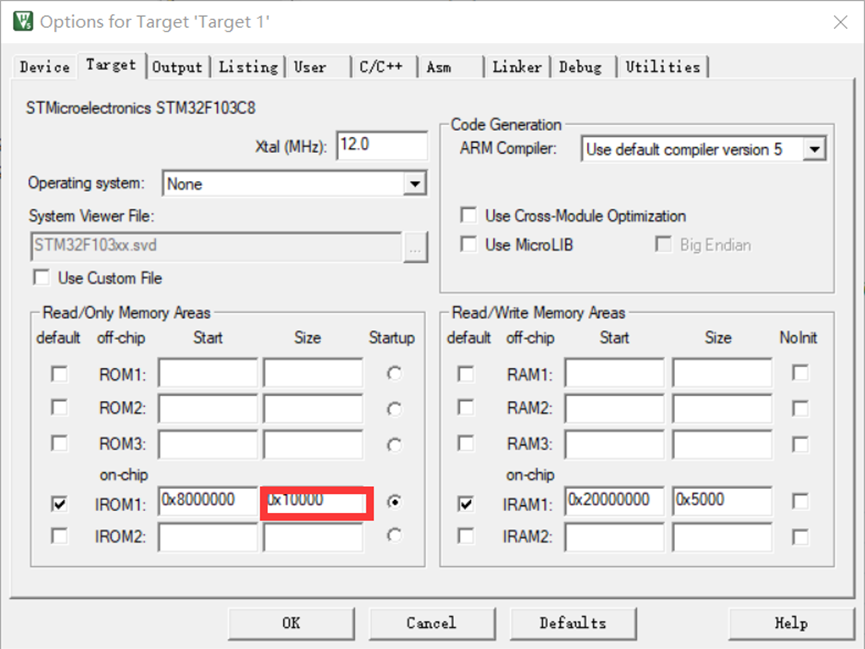Viewport: 865px width, 649px height.
Task: Select the Target tab
Action: (111, 65)
